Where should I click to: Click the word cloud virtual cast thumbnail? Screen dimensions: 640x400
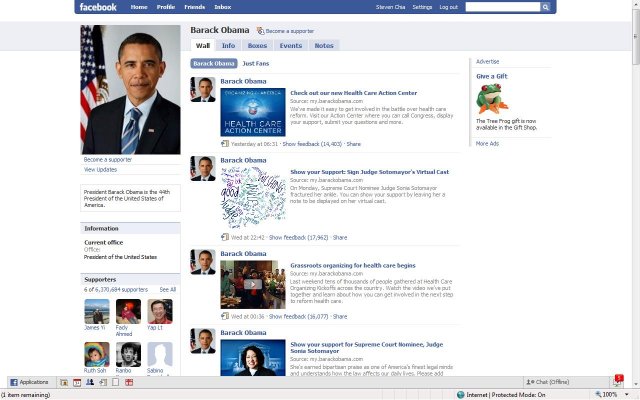coord(253,198)
